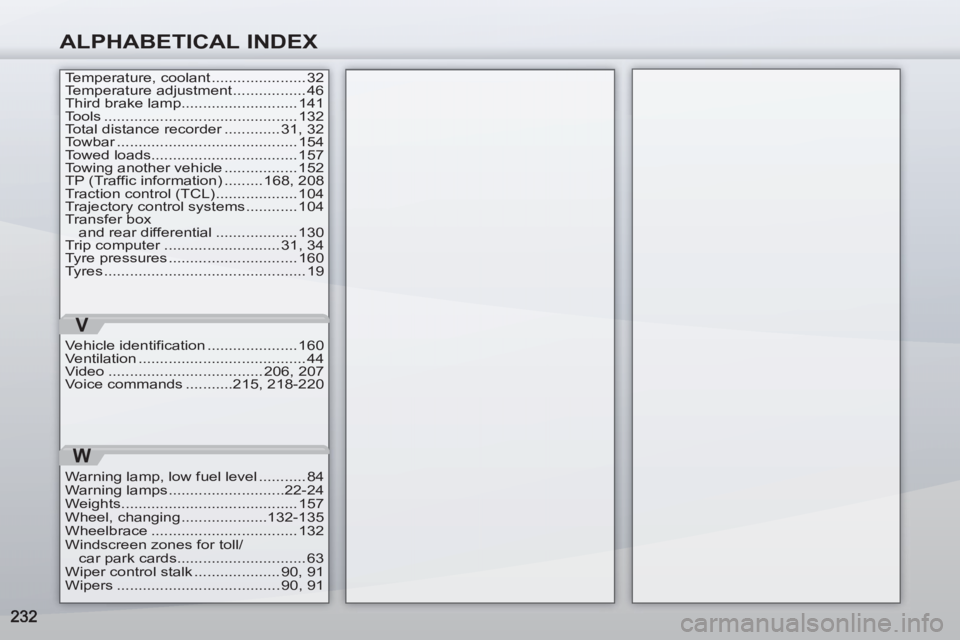
Task: Click the 'ALPHABETICAL INDEX' page title
Action: [x=189, y=42]
